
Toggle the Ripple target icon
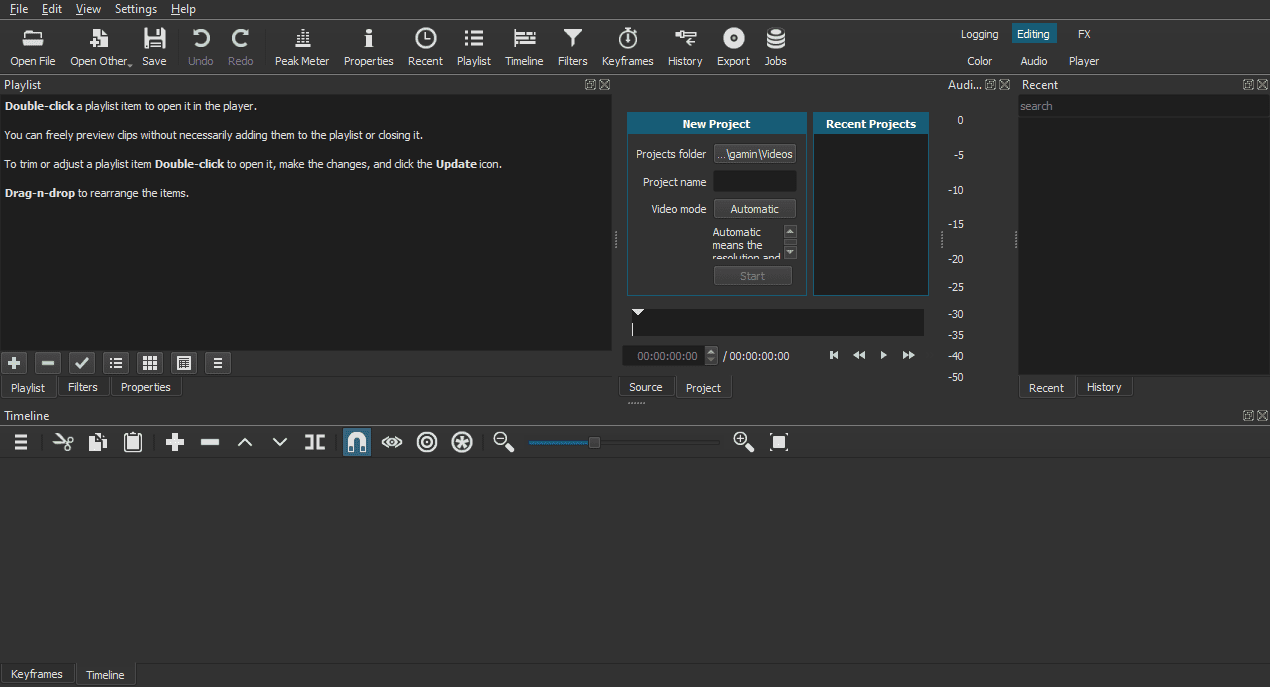coord(427,442)
